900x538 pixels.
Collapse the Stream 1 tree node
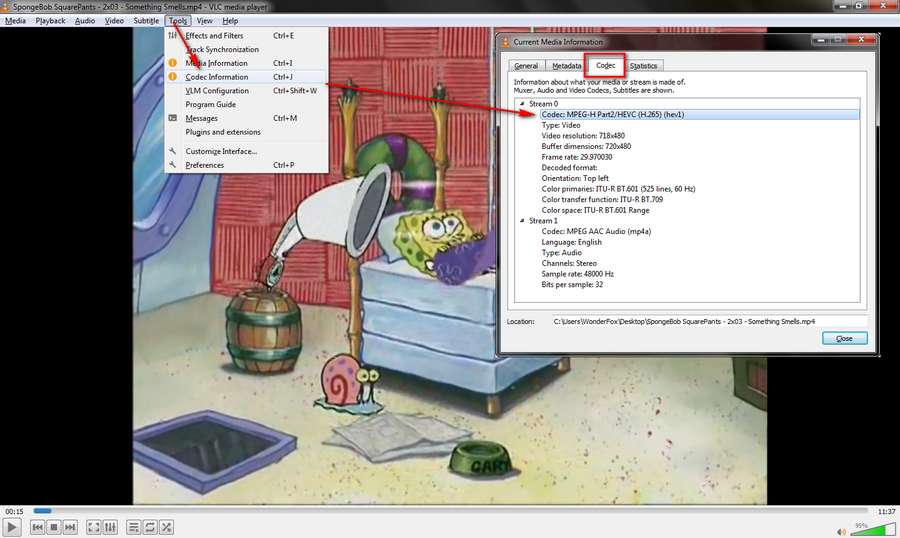pyautogui.click(x=522, y=220)
